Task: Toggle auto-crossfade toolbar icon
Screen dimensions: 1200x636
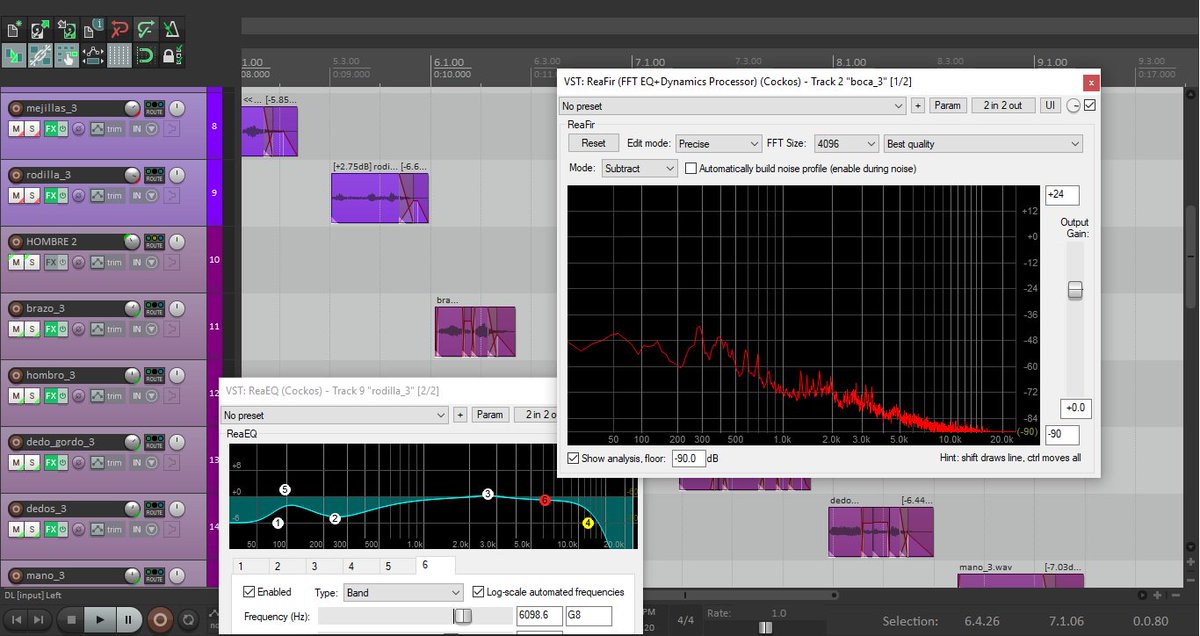Action: 14,55
